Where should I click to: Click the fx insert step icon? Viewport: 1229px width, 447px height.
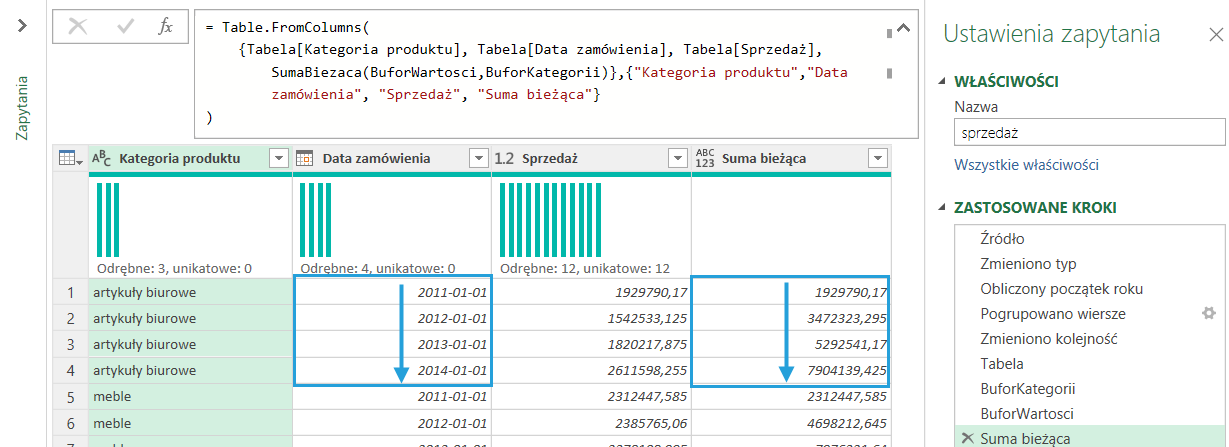pyautogui.click(x=166, y=27)
